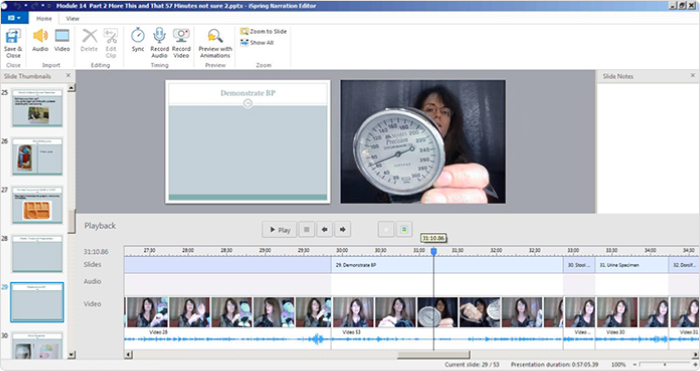The image size is (700, 371).
Task: Click the green timeline toggle button
Action: (x=404, y=230)
